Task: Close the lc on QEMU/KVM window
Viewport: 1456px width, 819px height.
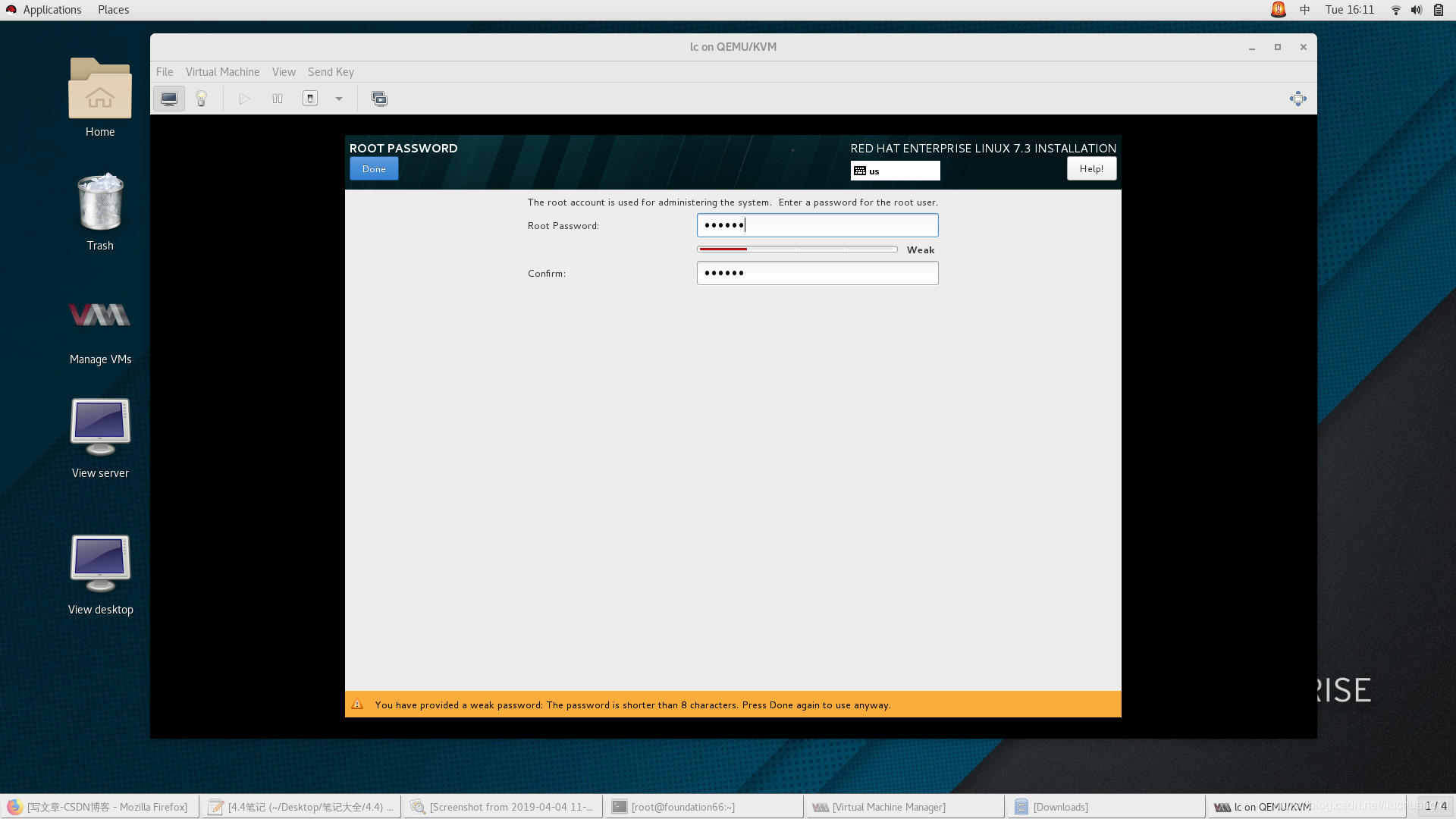Action: (x=1304, y=47)
